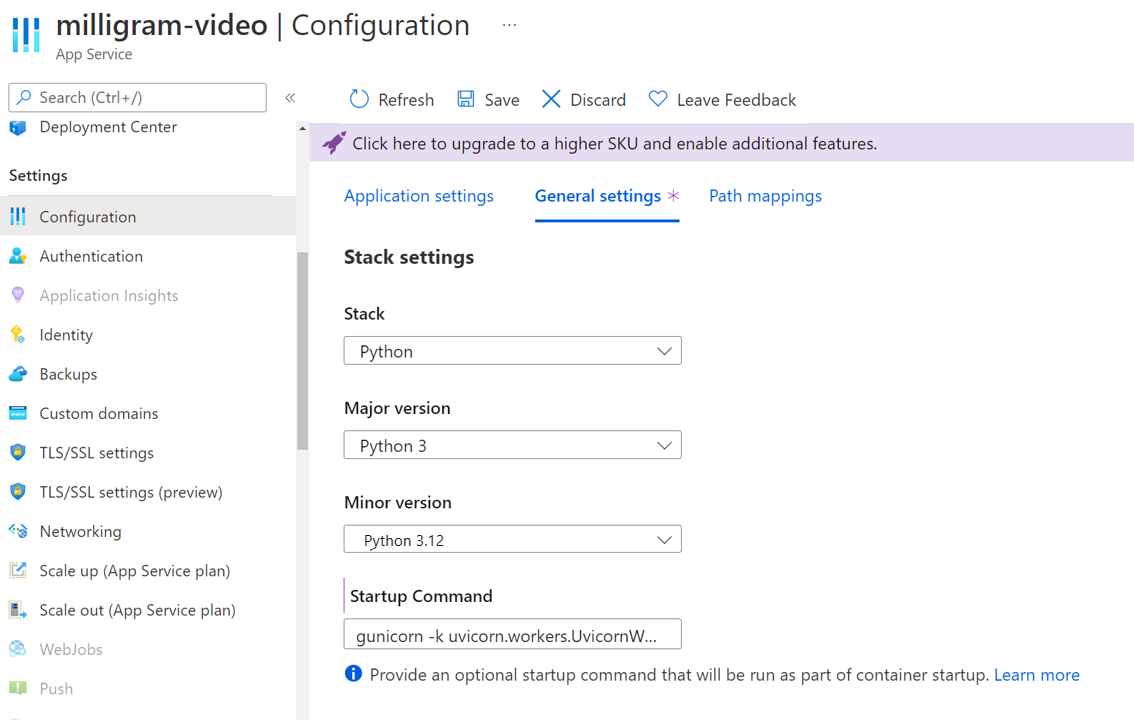Click the TLS/SSL settings shield icon

[18, 452]
